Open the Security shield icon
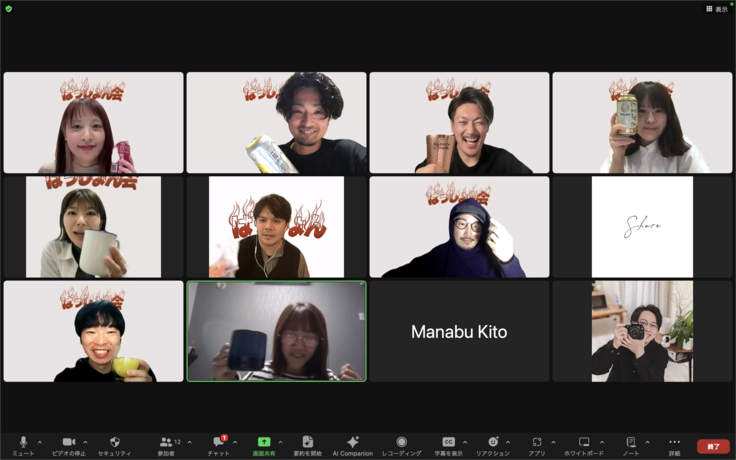The width and height of the screenshot is (736, 460). coord(114,443)
